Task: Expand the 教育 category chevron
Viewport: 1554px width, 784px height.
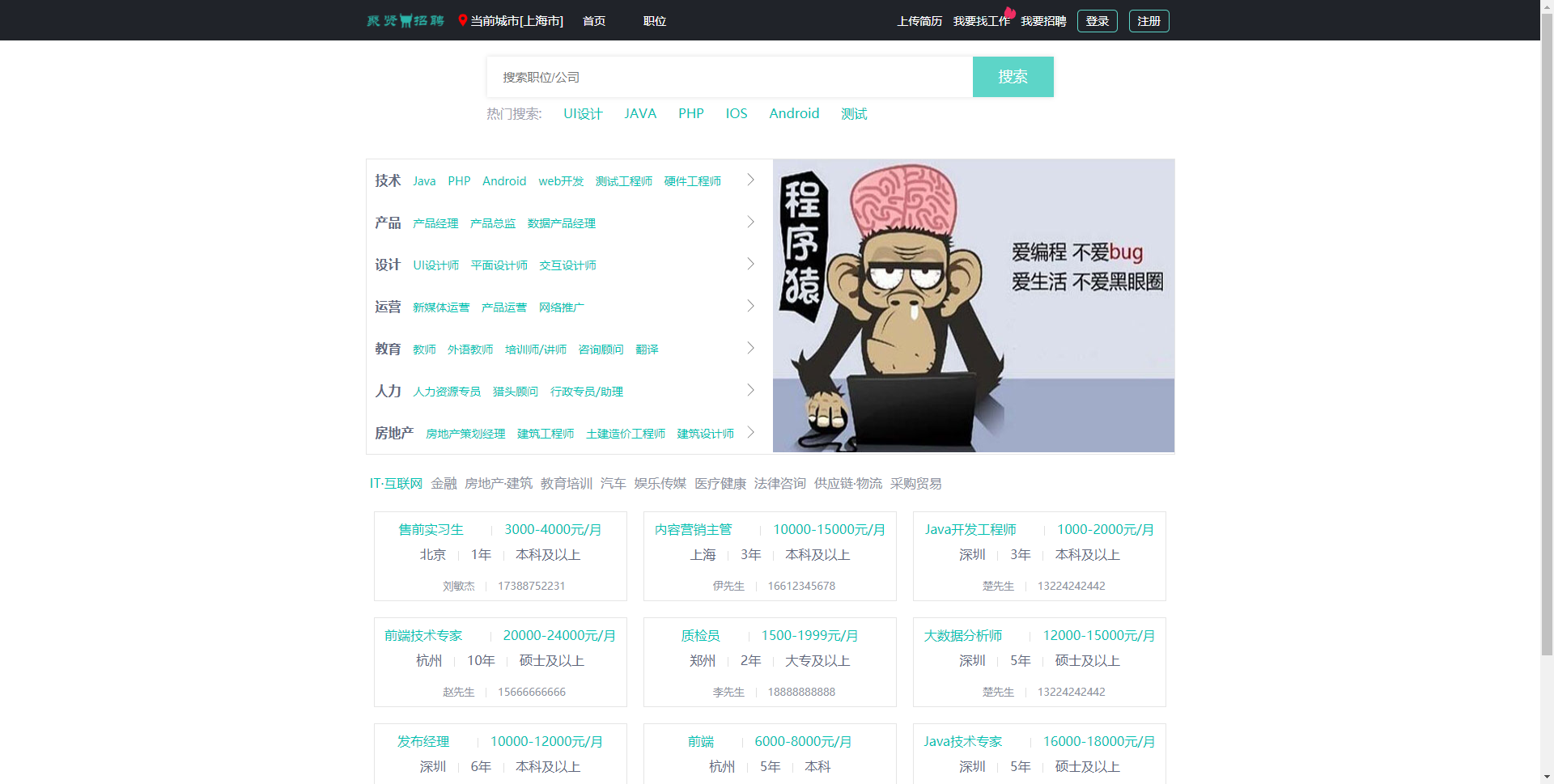Action: coord(750,348)
